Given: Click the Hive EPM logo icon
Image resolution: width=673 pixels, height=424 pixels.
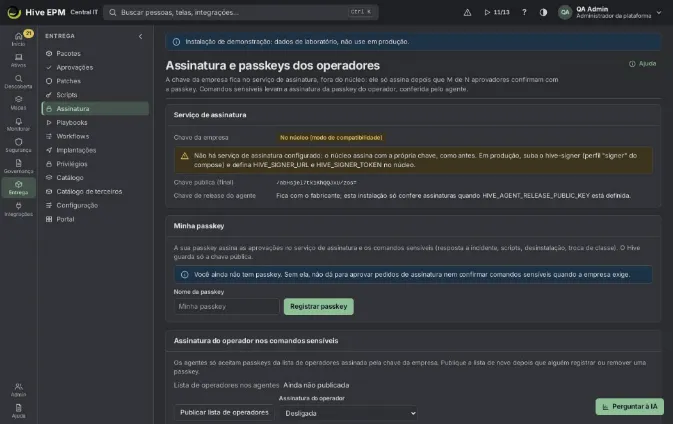Looking at the screenshot, I should pos(14,12).
